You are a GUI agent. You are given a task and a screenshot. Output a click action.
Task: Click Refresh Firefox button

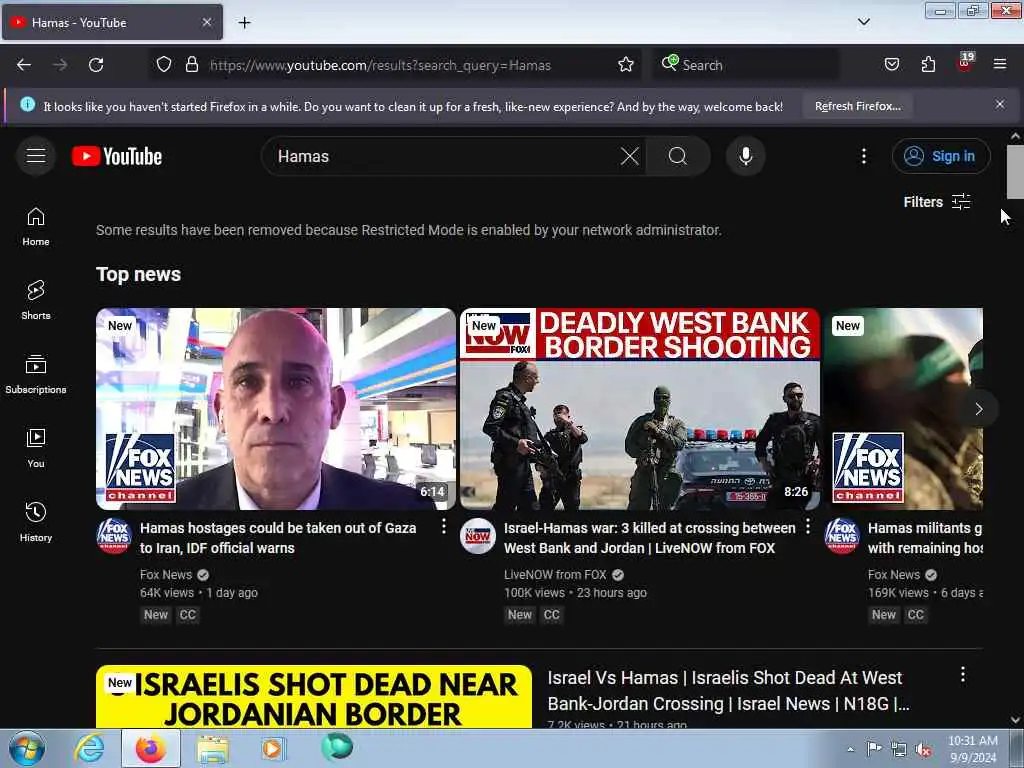coord(857,106)
